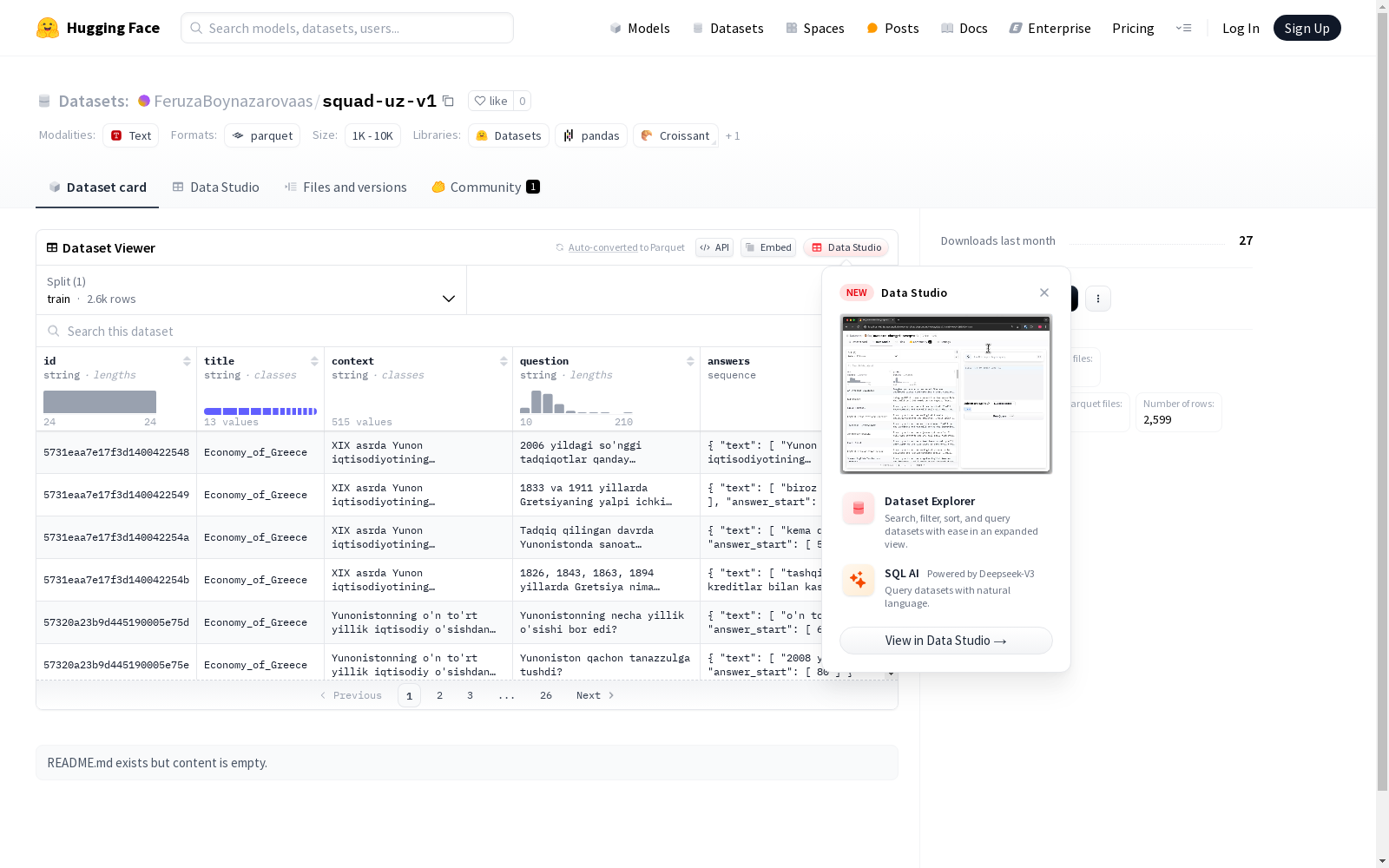The height and width of the screenshot is (868, 1389).
Task: Expand the Split train dropdown
Action: pyautogui.click(x=252, y=290)
